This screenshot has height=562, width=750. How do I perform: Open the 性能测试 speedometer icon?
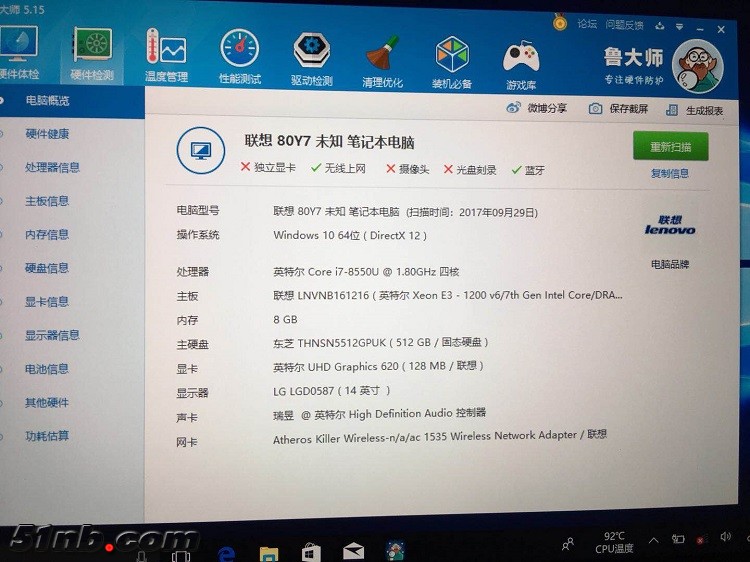(x=240, y=50)
